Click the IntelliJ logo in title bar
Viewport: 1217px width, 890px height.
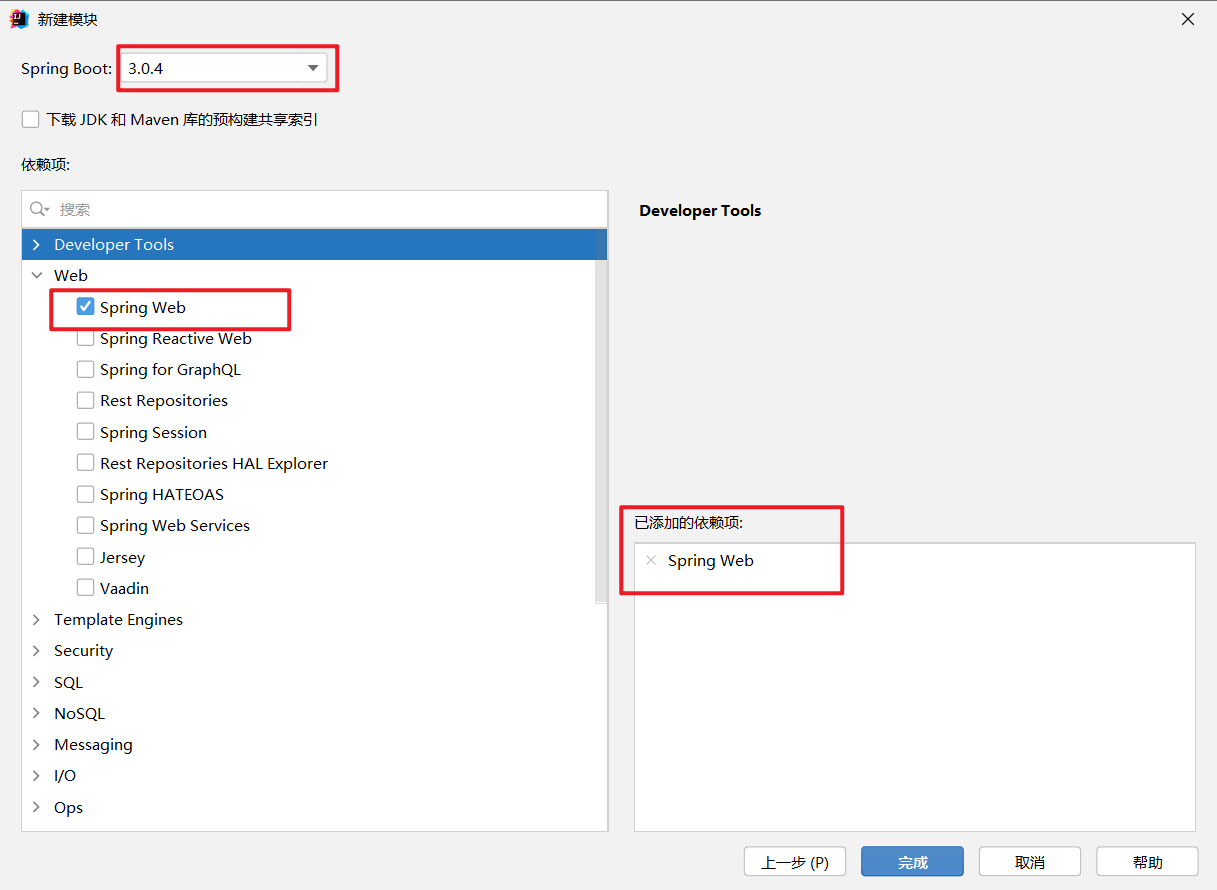[19, 19]
